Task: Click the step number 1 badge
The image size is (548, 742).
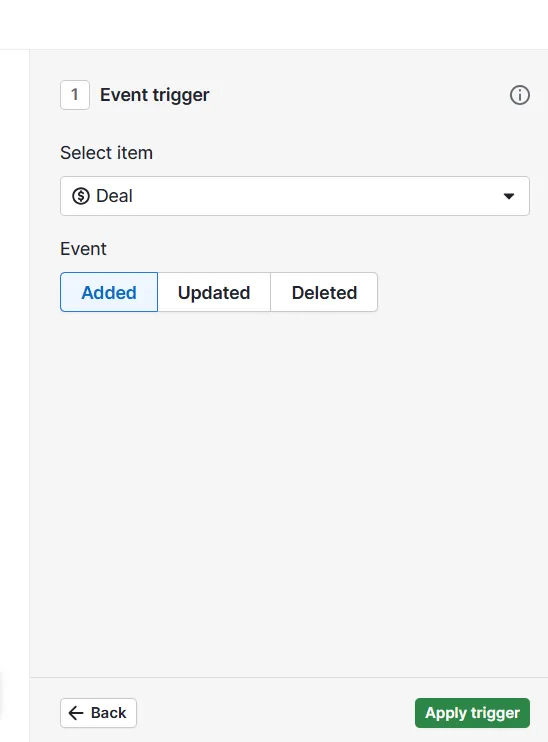Action: click(75, 95)
